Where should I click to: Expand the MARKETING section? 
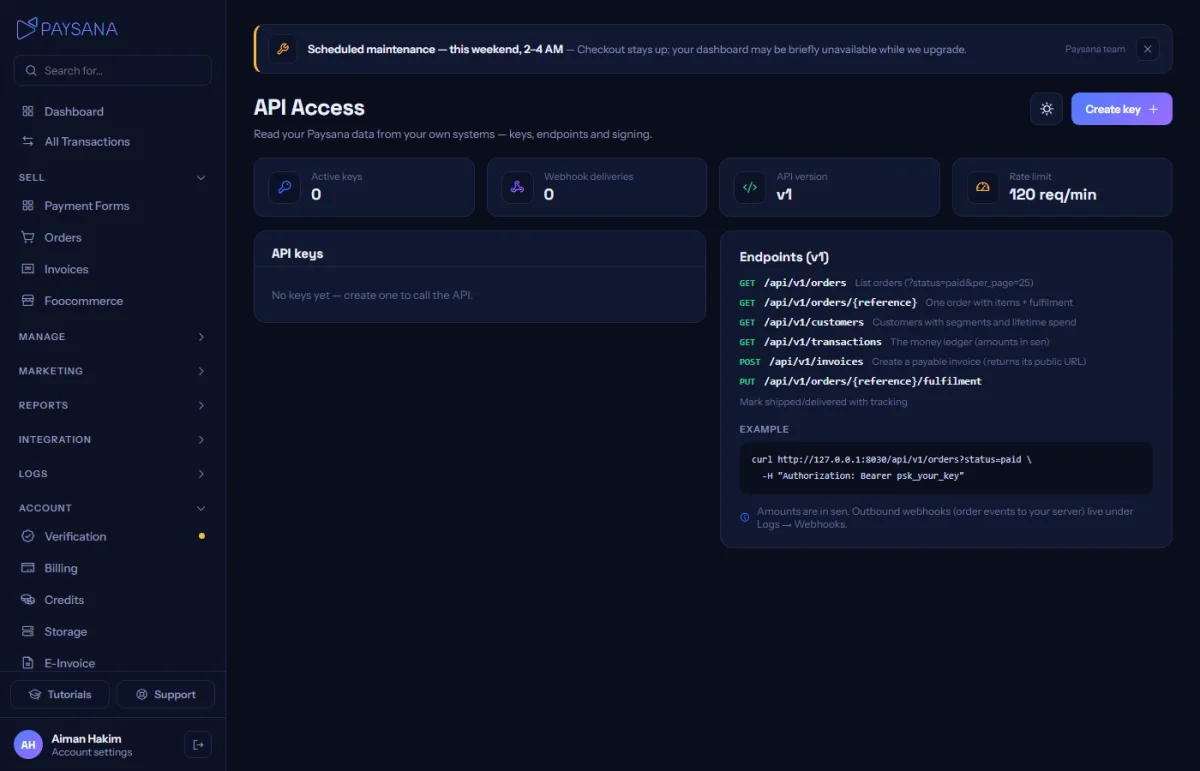point(112,371)
